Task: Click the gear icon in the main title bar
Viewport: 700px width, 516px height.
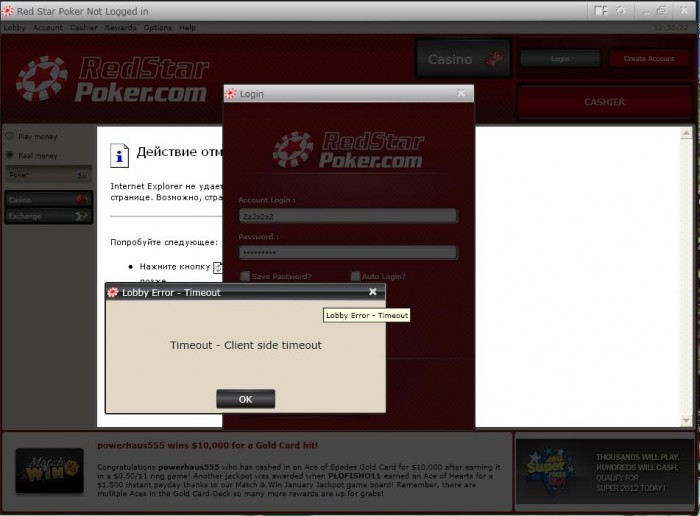Action: [621, 10]
